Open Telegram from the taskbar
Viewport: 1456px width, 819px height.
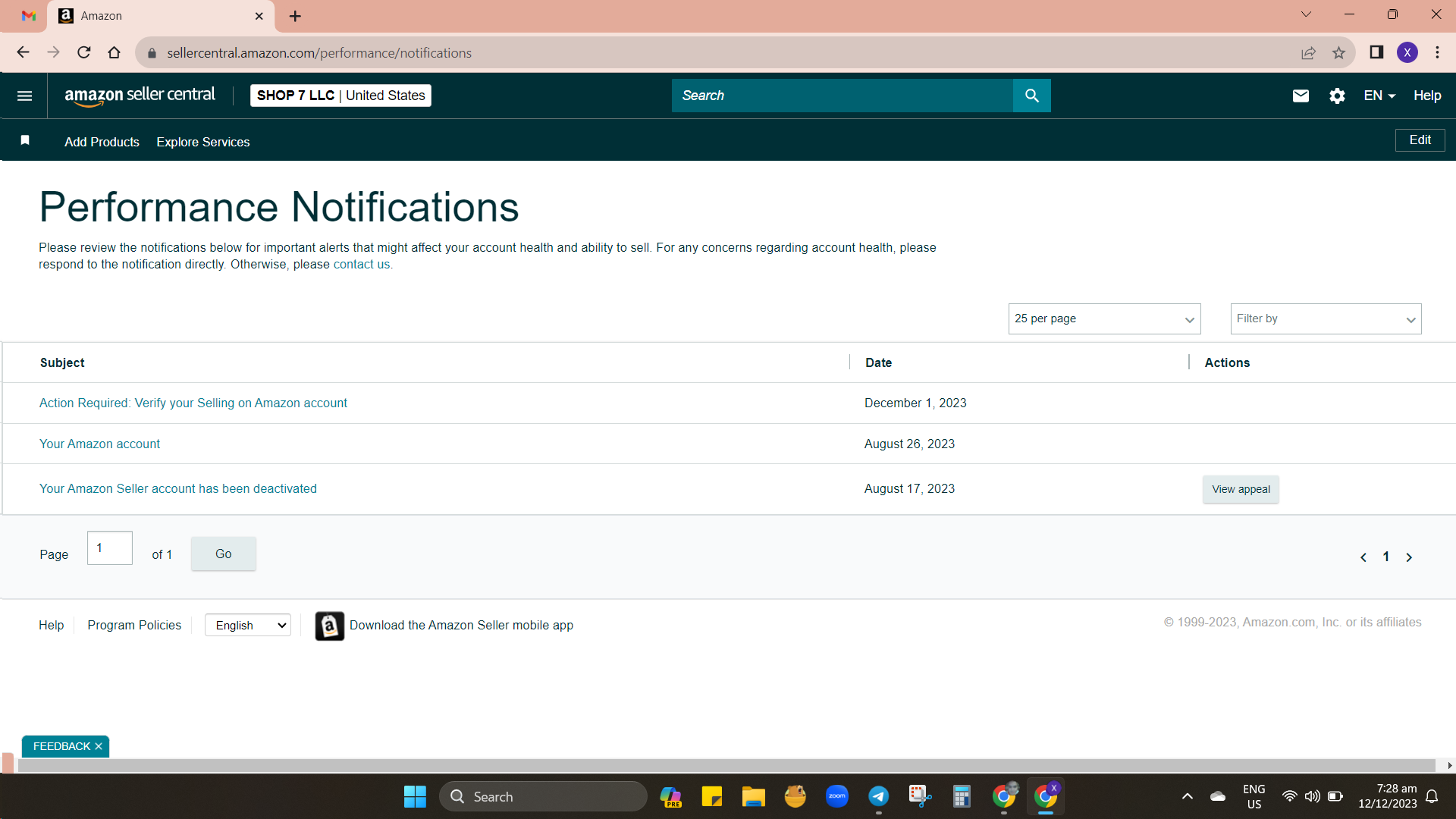(878, 796)
